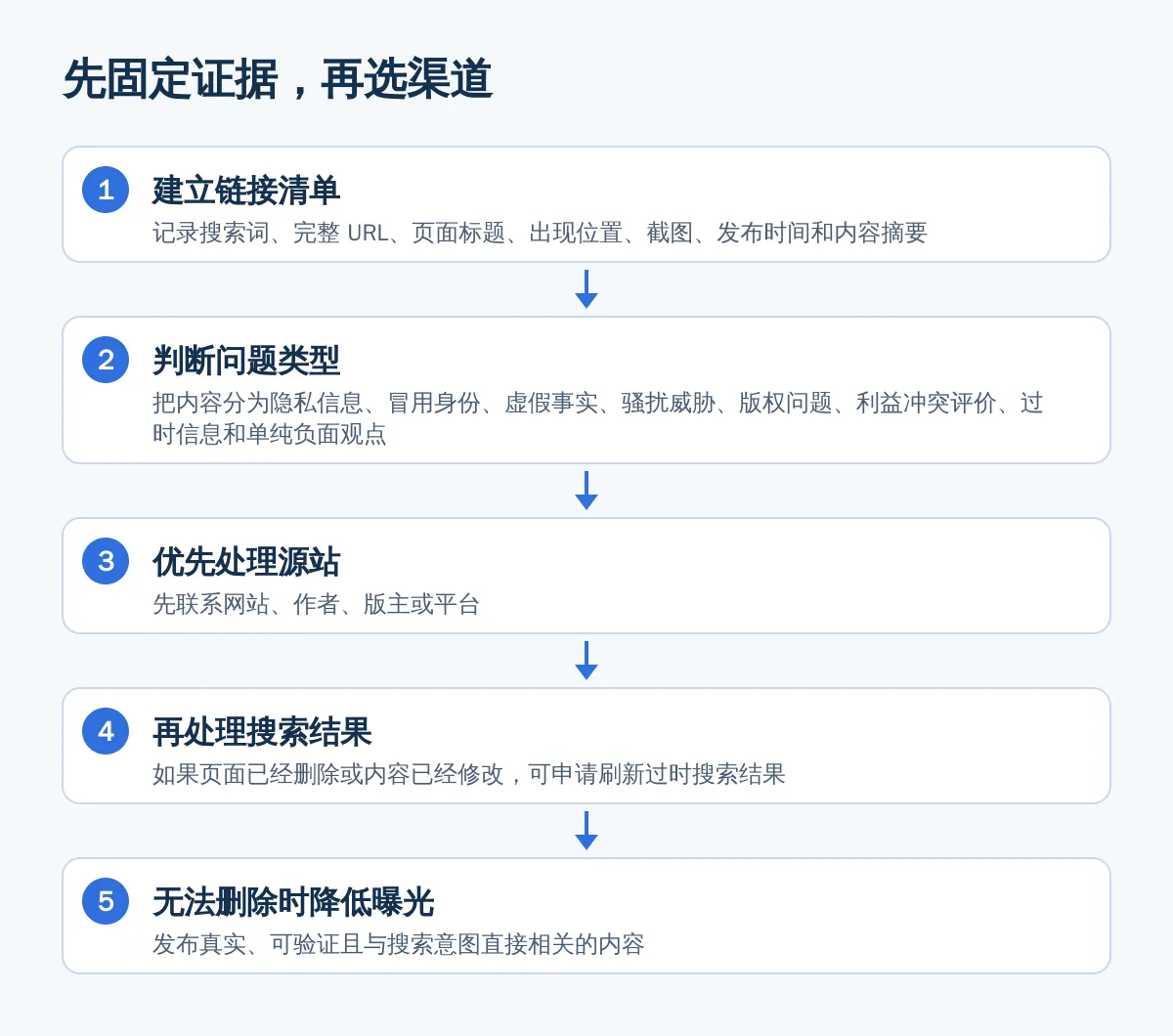Select the heading 再处理搜索结果
The image size is (1173, 1036).
pos(262,732)
